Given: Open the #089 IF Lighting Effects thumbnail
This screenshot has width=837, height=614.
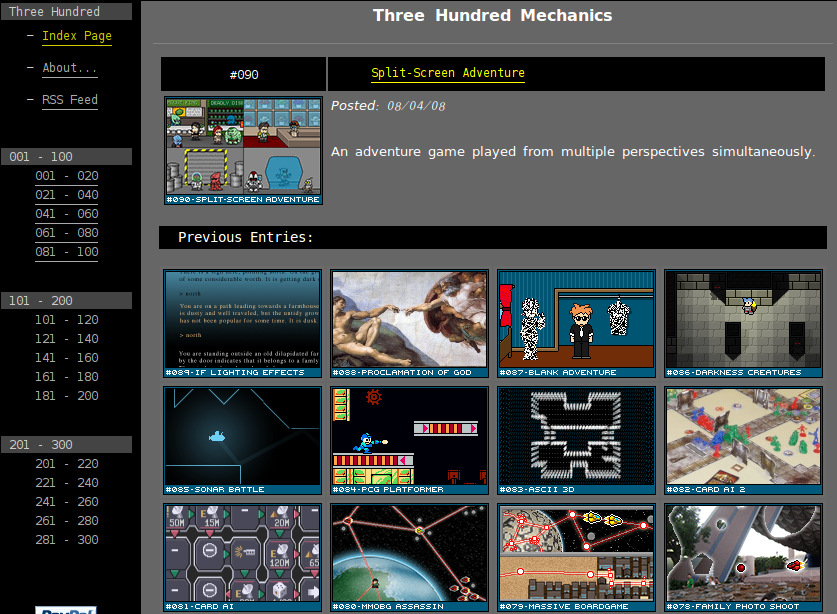Looking at the screenshot, I should point(242,324).
